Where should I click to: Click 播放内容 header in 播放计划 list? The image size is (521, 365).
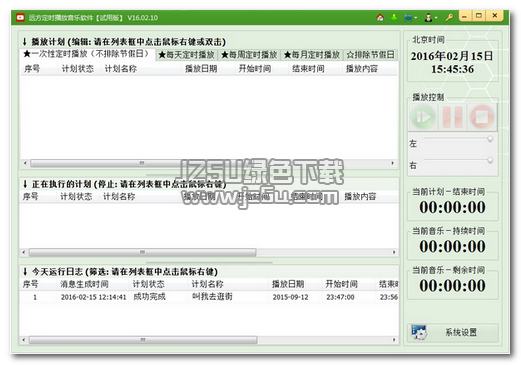[362, 69]
